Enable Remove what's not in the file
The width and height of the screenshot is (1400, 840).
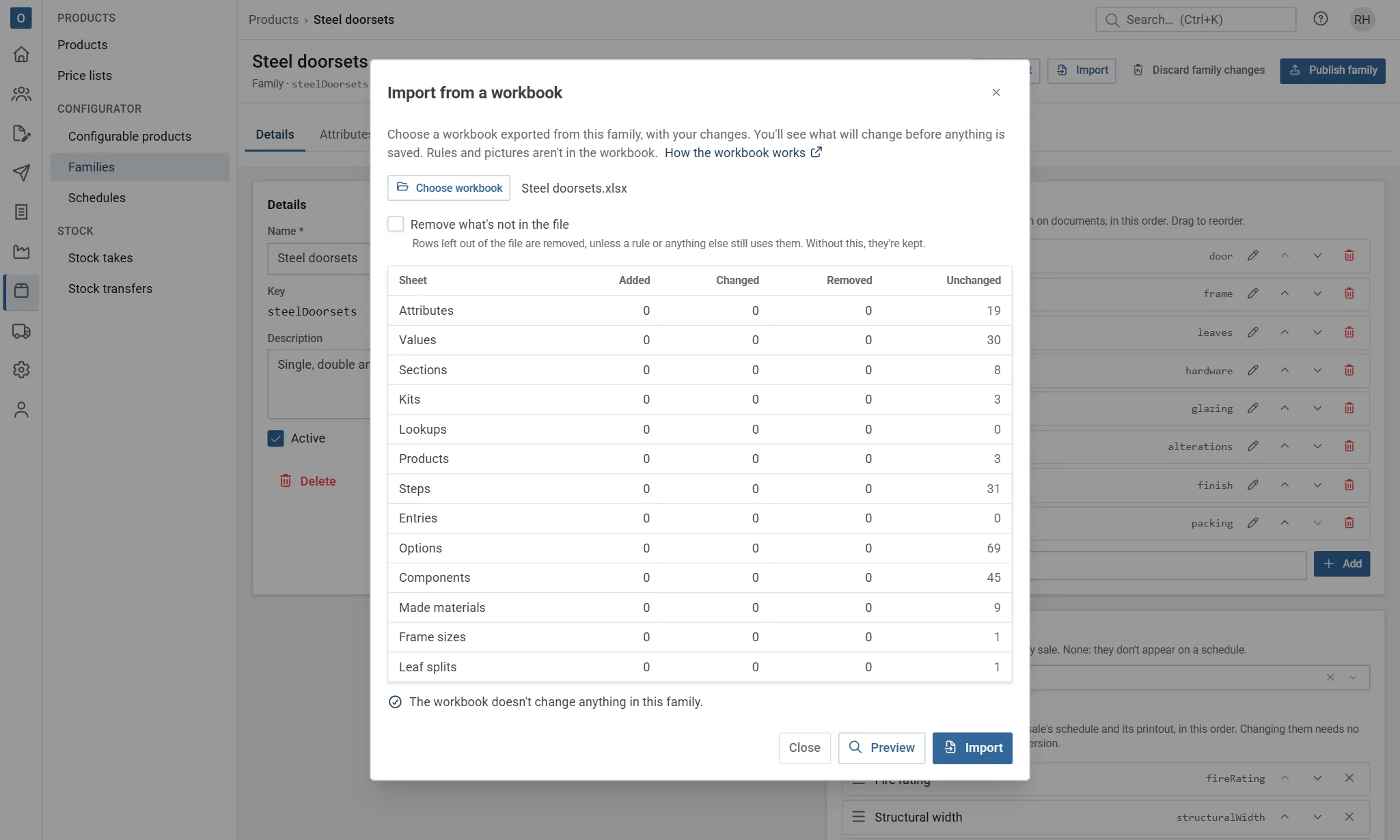[x=395, y=224]
